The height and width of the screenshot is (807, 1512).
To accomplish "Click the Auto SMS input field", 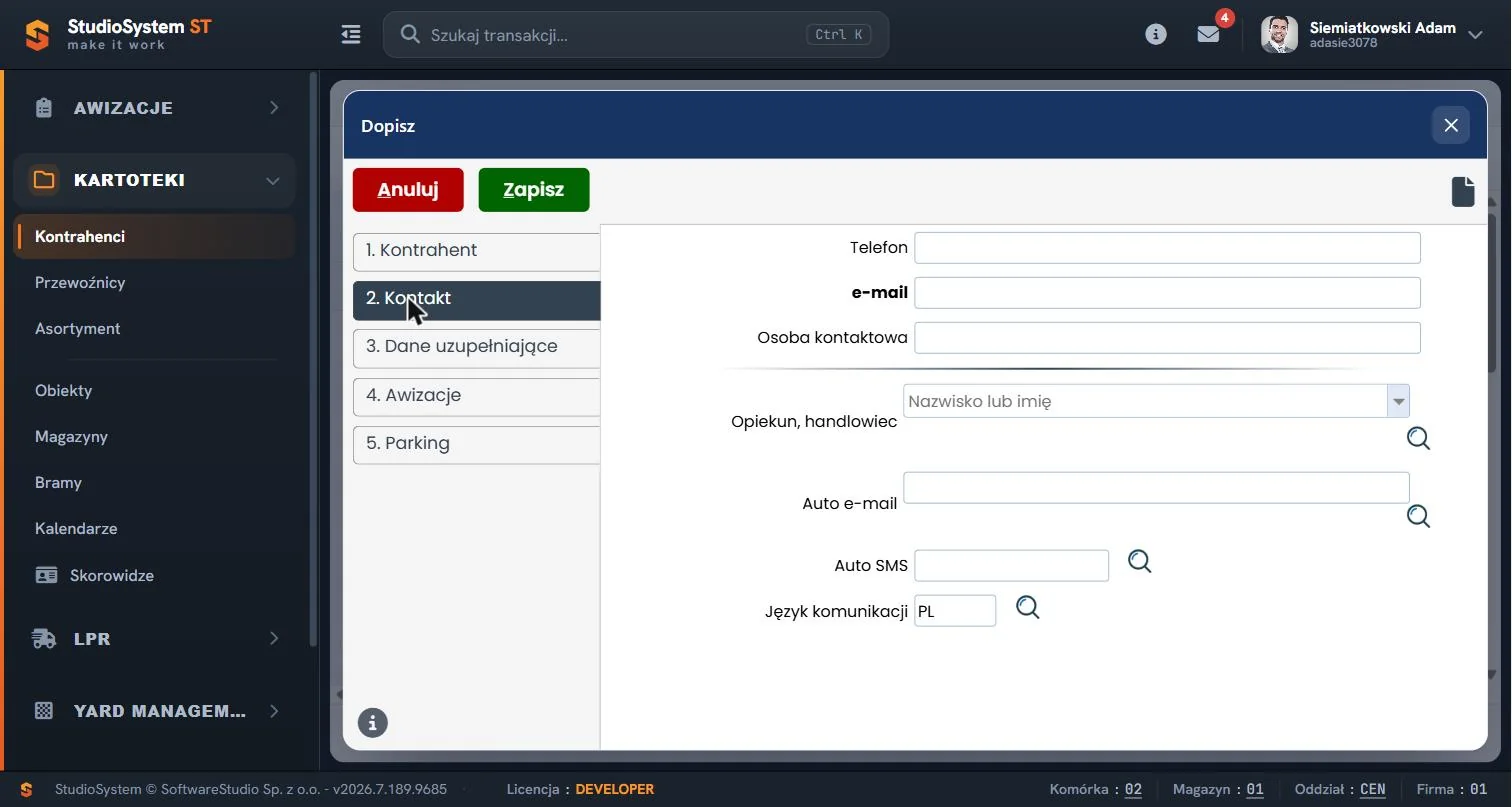I will point(1011,565).
